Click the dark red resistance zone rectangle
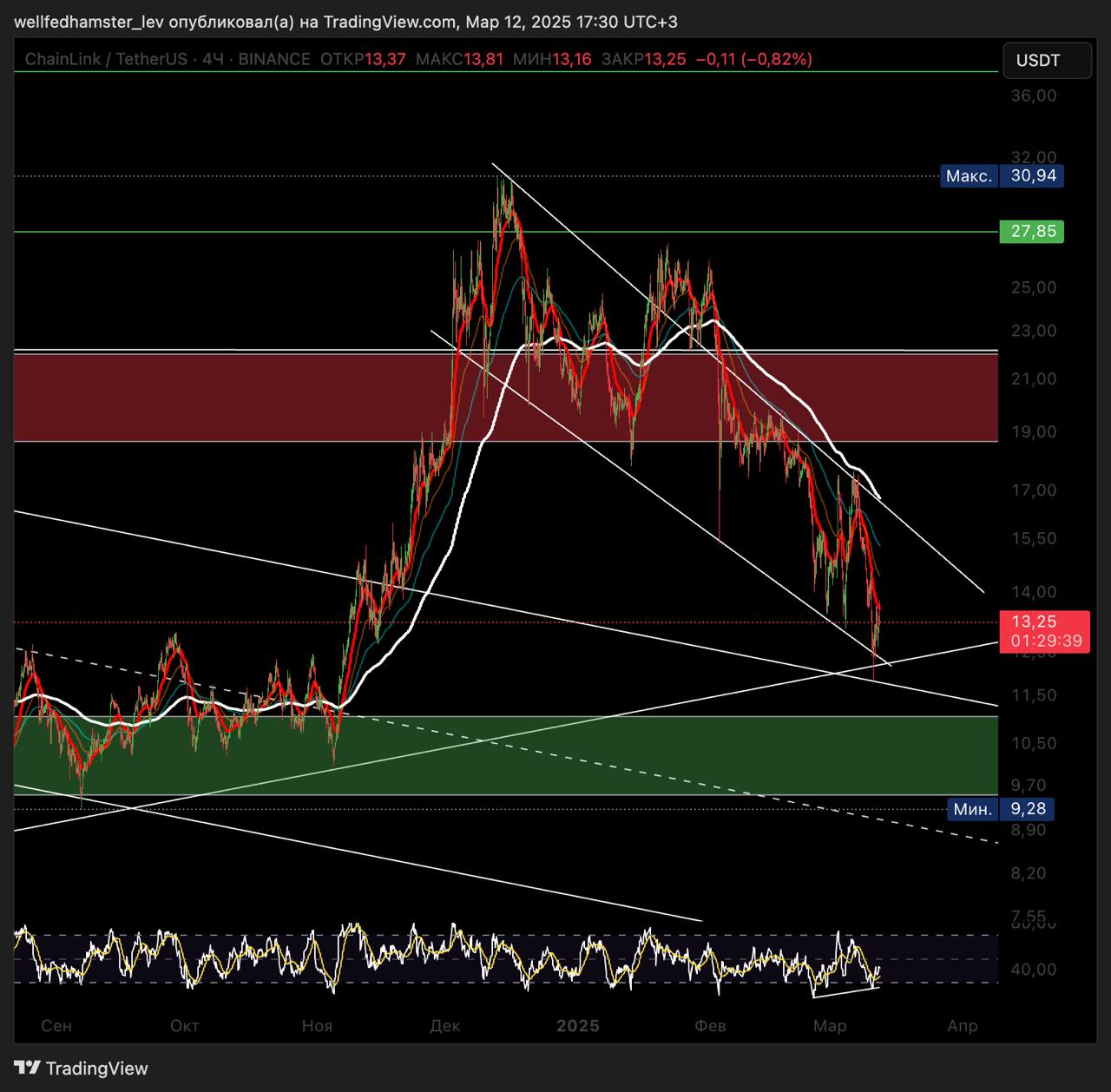The image size is (1111, 1092). [x=506, y=397]
